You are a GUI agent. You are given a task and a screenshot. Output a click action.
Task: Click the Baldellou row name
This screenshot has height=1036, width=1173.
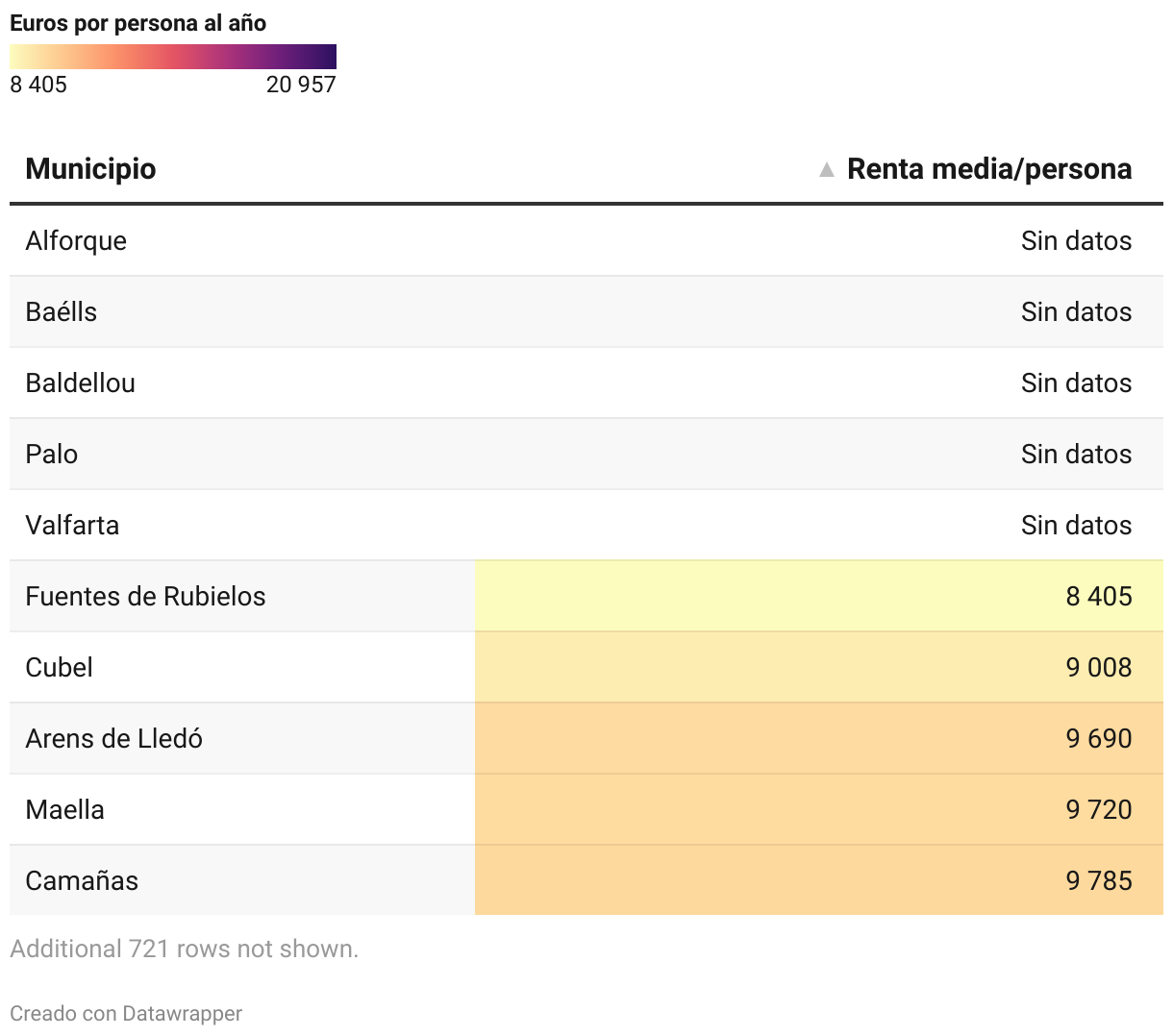coord(80,382)
